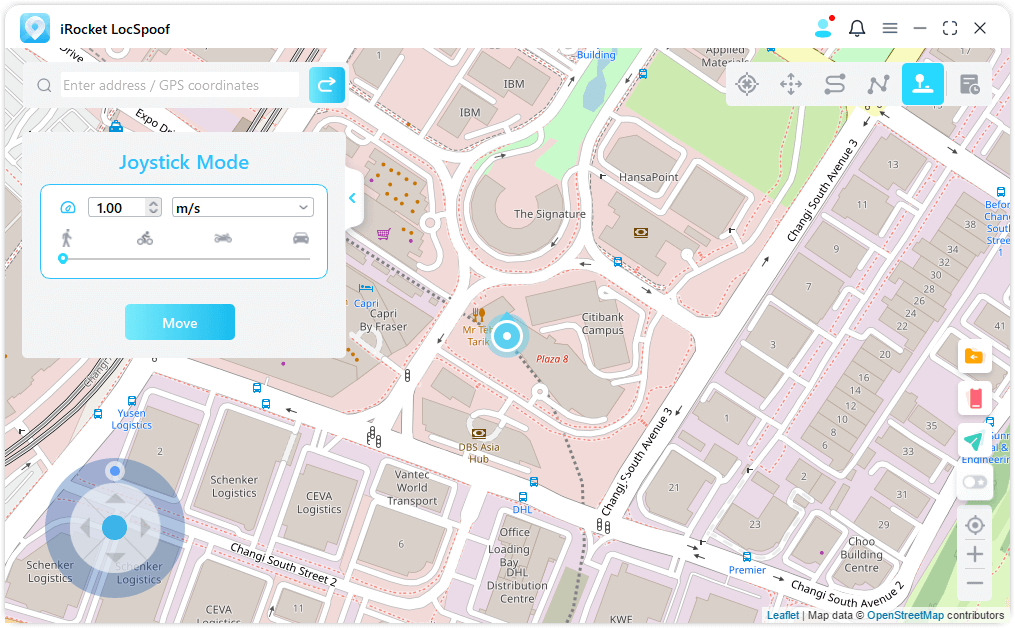Open notifications bell

[x=857, y=28]
